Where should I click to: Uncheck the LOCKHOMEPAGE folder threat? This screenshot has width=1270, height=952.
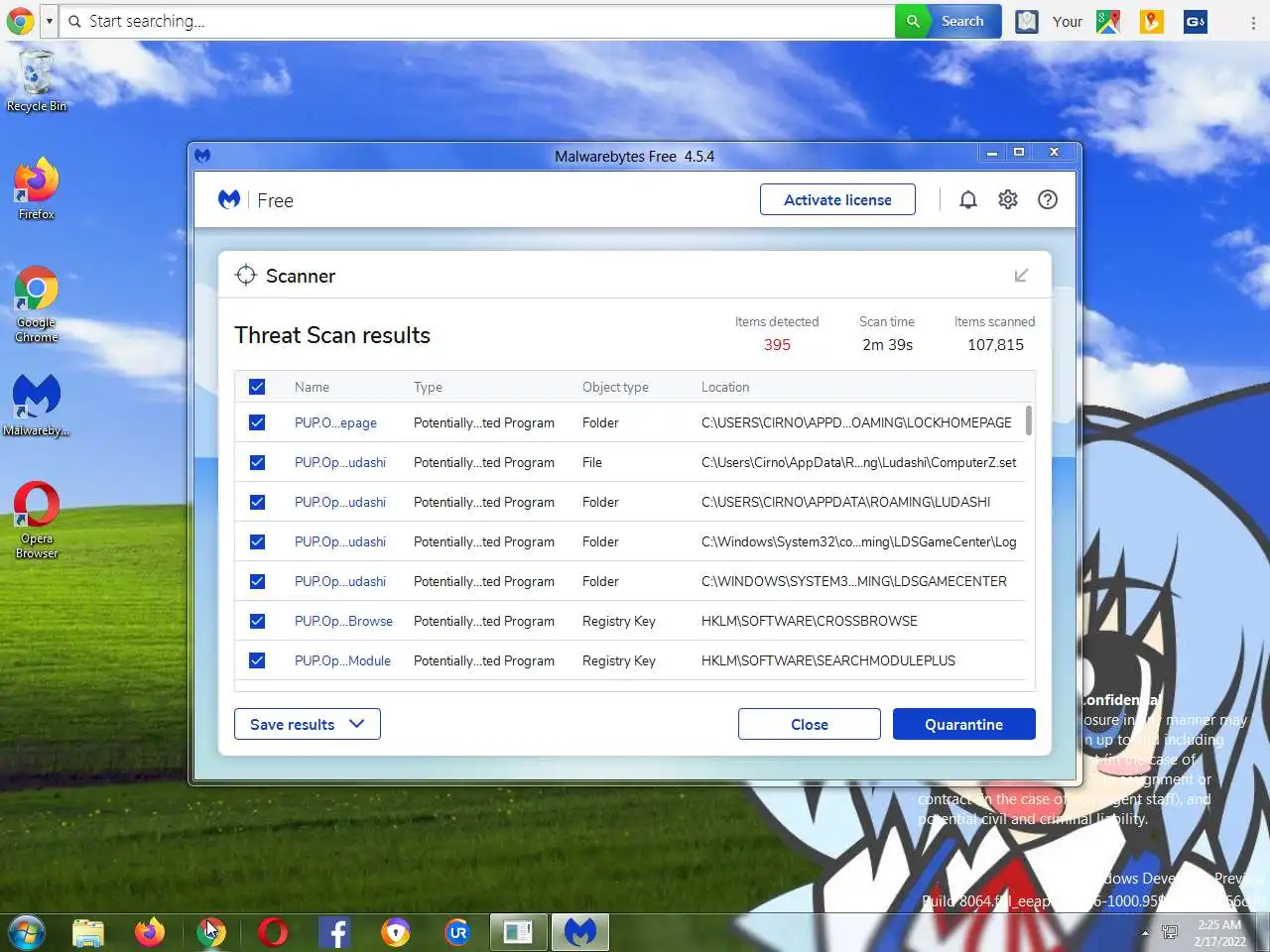(x=257, y=422)
